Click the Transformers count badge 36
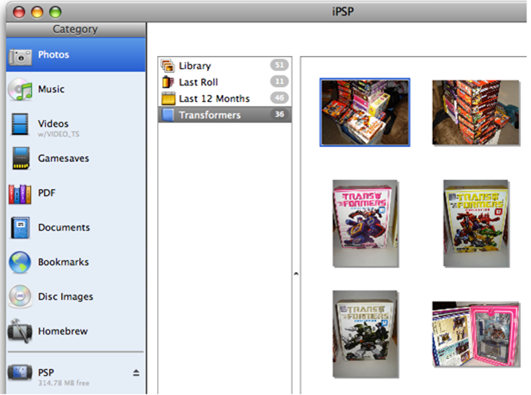The height and width of the screenshot is (395, 531). coord(279,114)
